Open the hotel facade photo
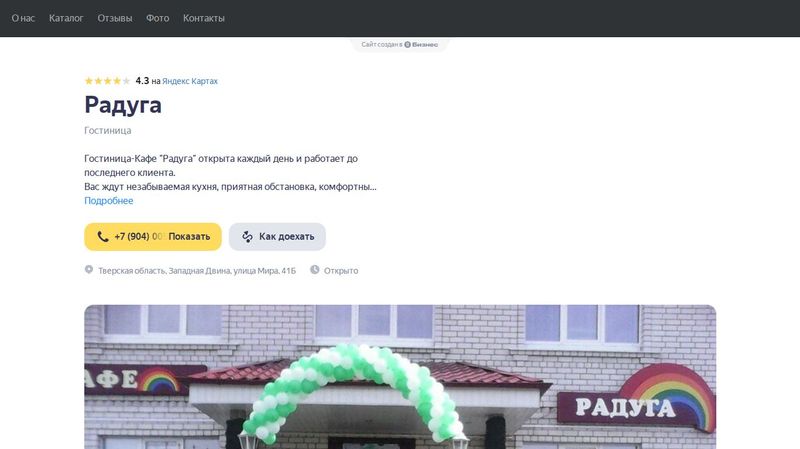This screenshot has width=800, height=449. tap(400, 377)
